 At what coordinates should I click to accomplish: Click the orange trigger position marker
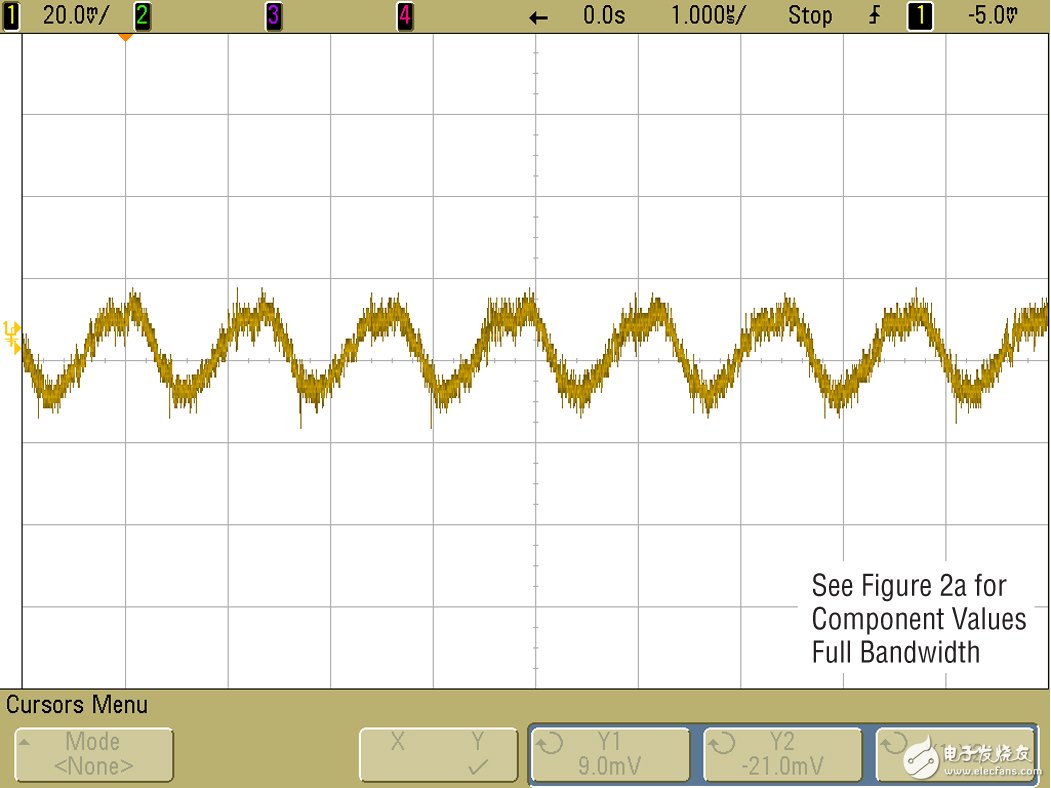point(125,38)
